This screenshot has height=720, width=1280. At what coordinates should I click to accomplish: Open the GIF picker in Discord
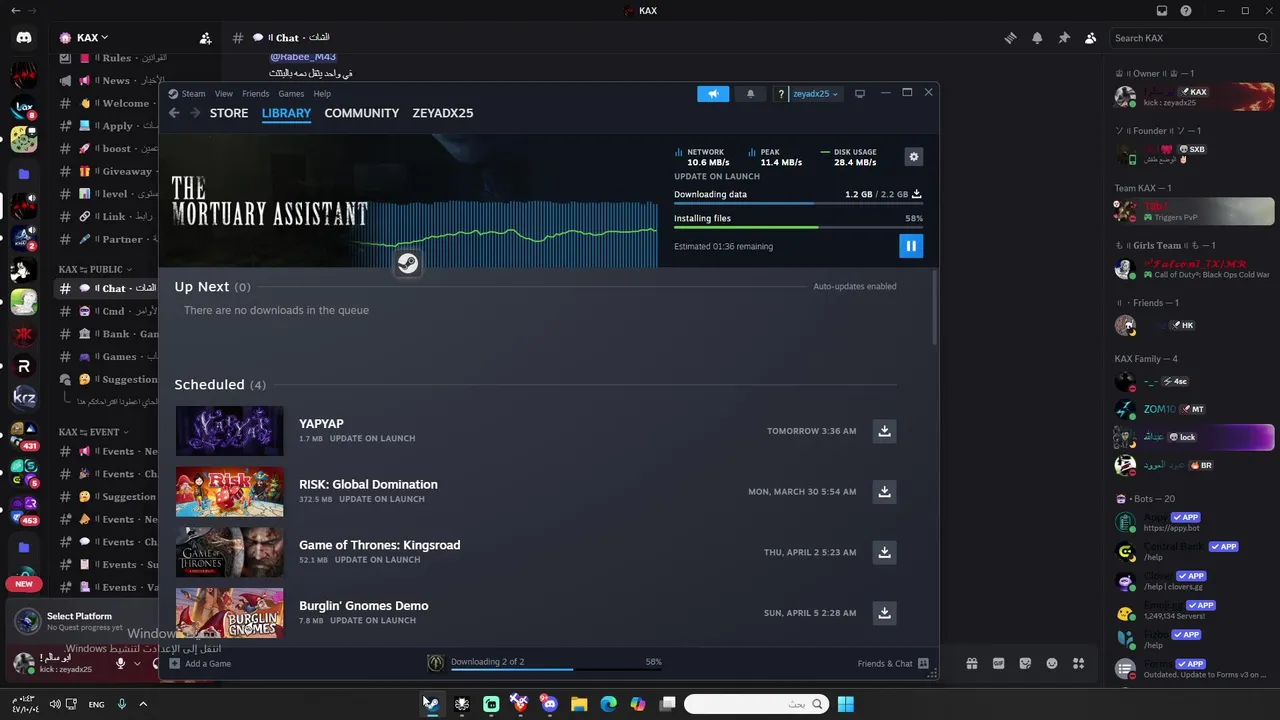(998, 663)
